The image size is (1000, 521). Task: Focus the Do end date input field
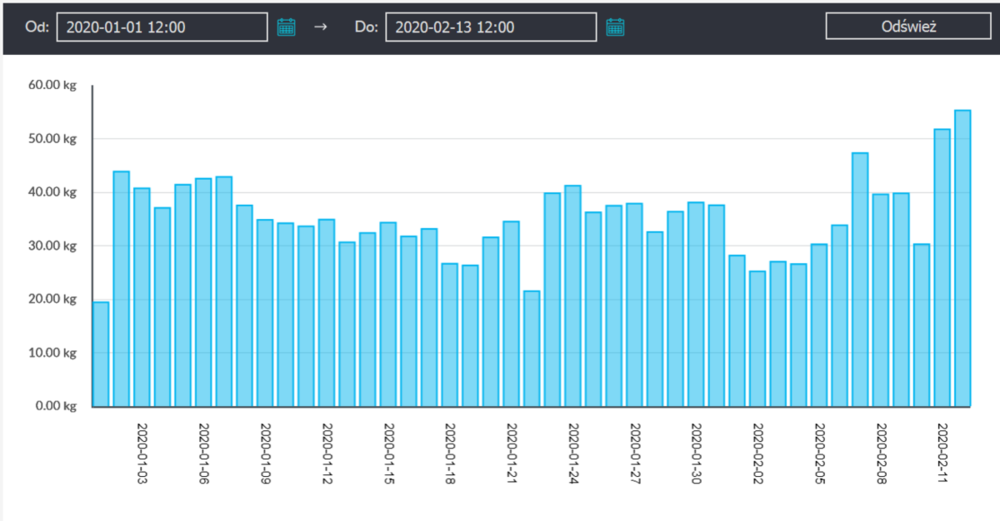490,27
